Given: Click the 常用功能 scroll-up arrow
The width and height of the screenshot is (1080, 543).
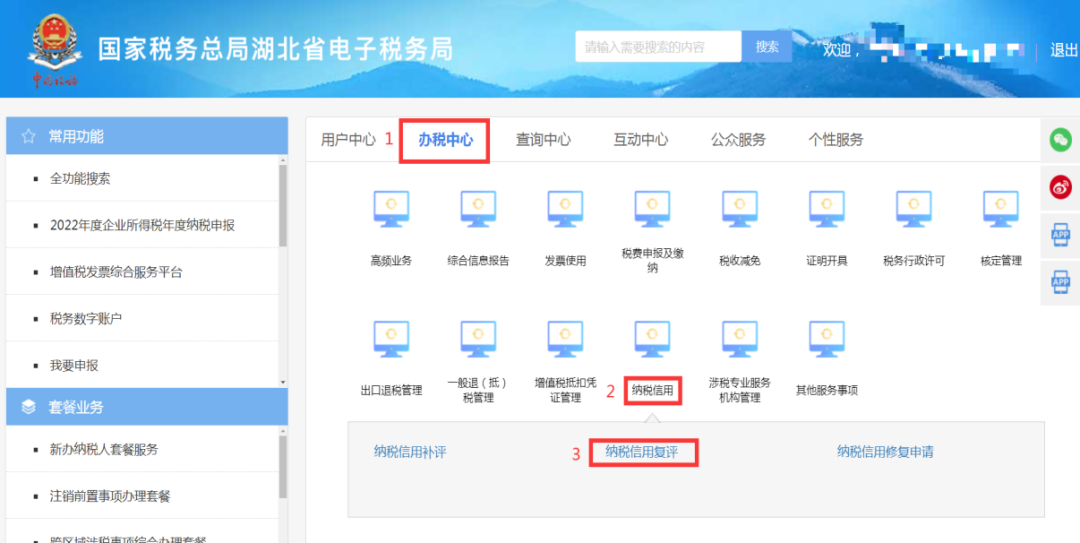Looking at the screenshot, I should click(283, 160).
